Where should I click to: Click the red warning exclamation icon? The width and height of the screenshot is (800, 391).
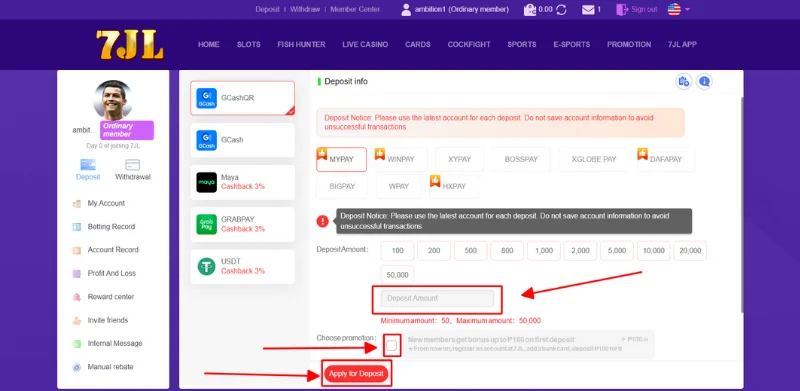322,221
